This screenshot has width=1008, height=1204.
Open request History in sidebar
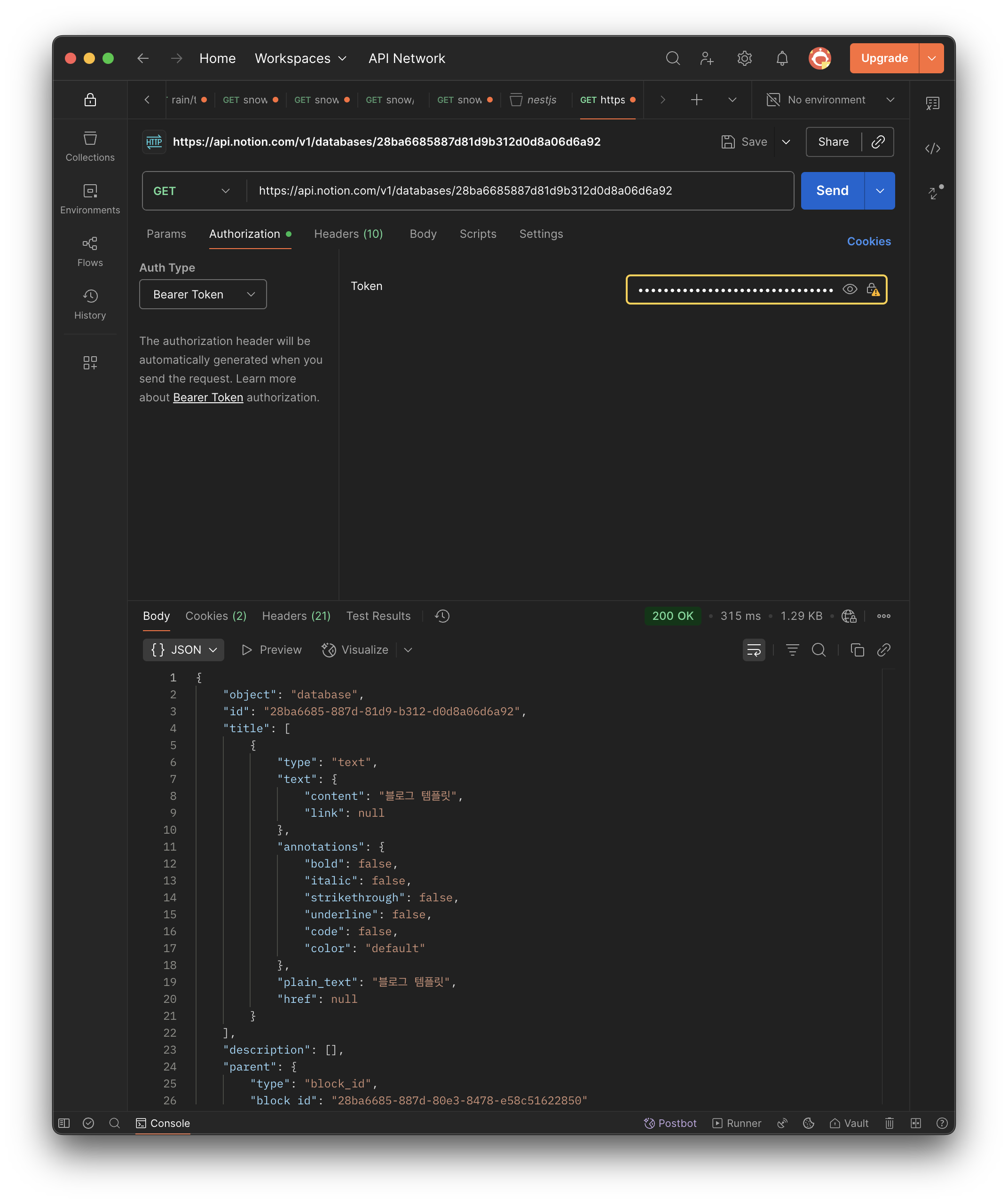[x=90, y=304]
